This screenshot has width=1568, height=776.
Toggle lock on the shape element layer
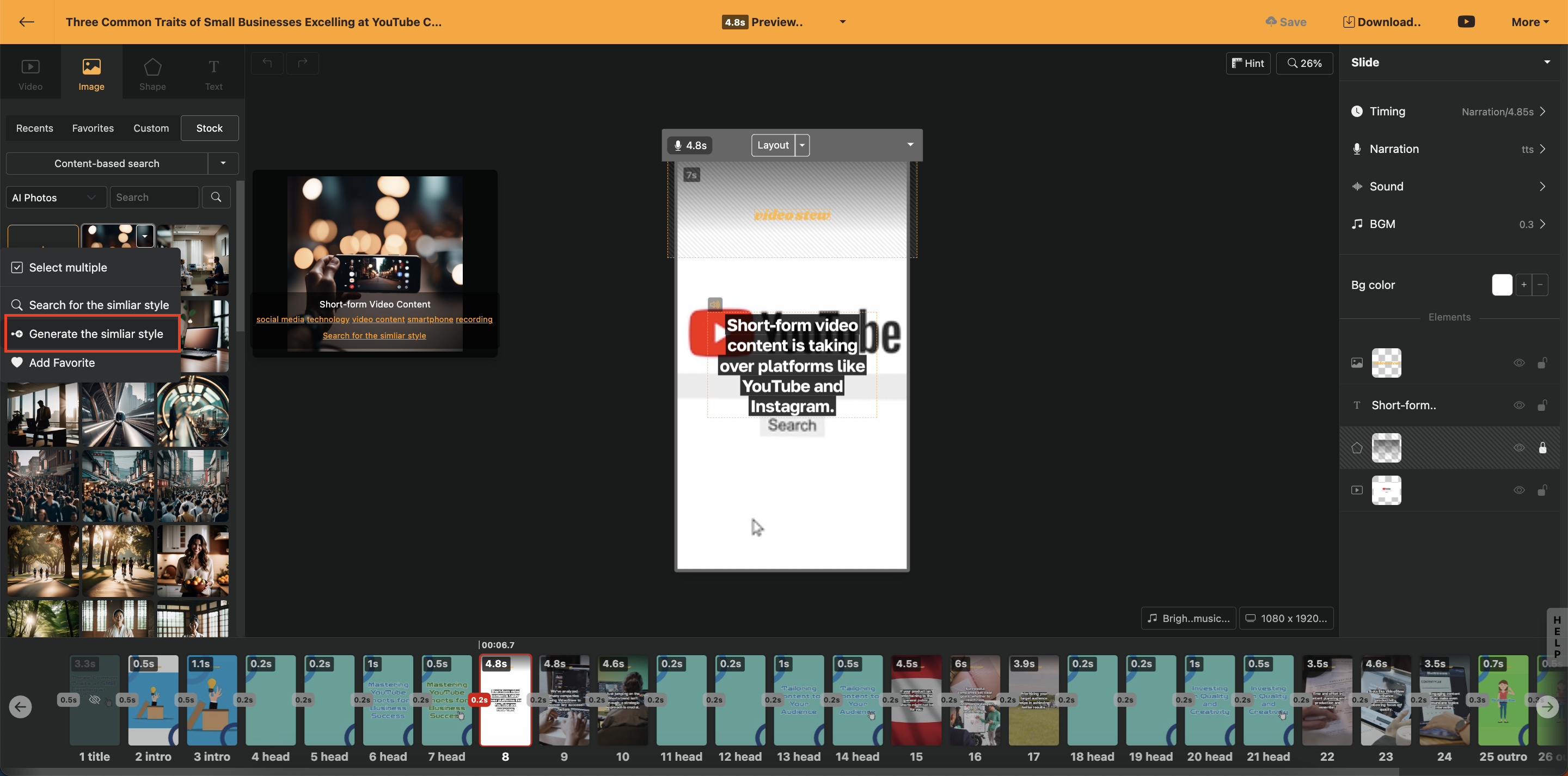(1542, 448)
